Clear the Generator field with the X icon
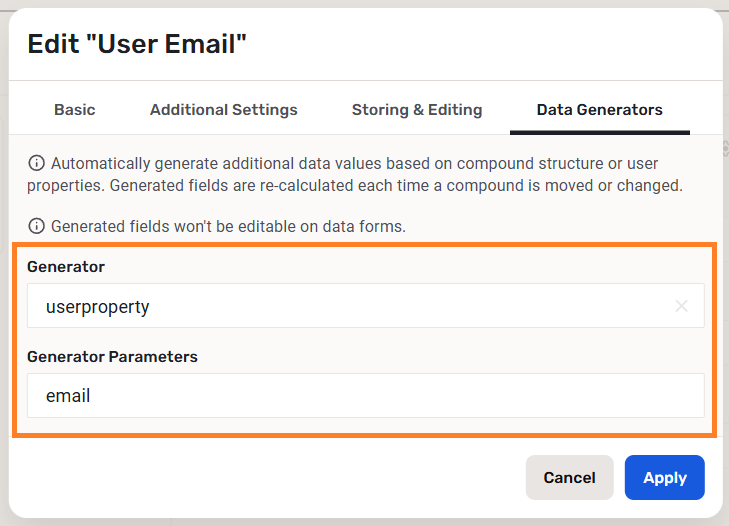Viewport: 729px width, 526px height. [x=682, y=306]
